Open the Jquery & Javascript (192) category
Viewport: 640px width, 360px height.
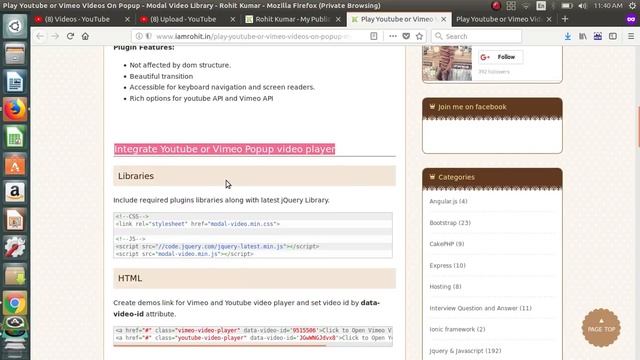pos(465,351)
